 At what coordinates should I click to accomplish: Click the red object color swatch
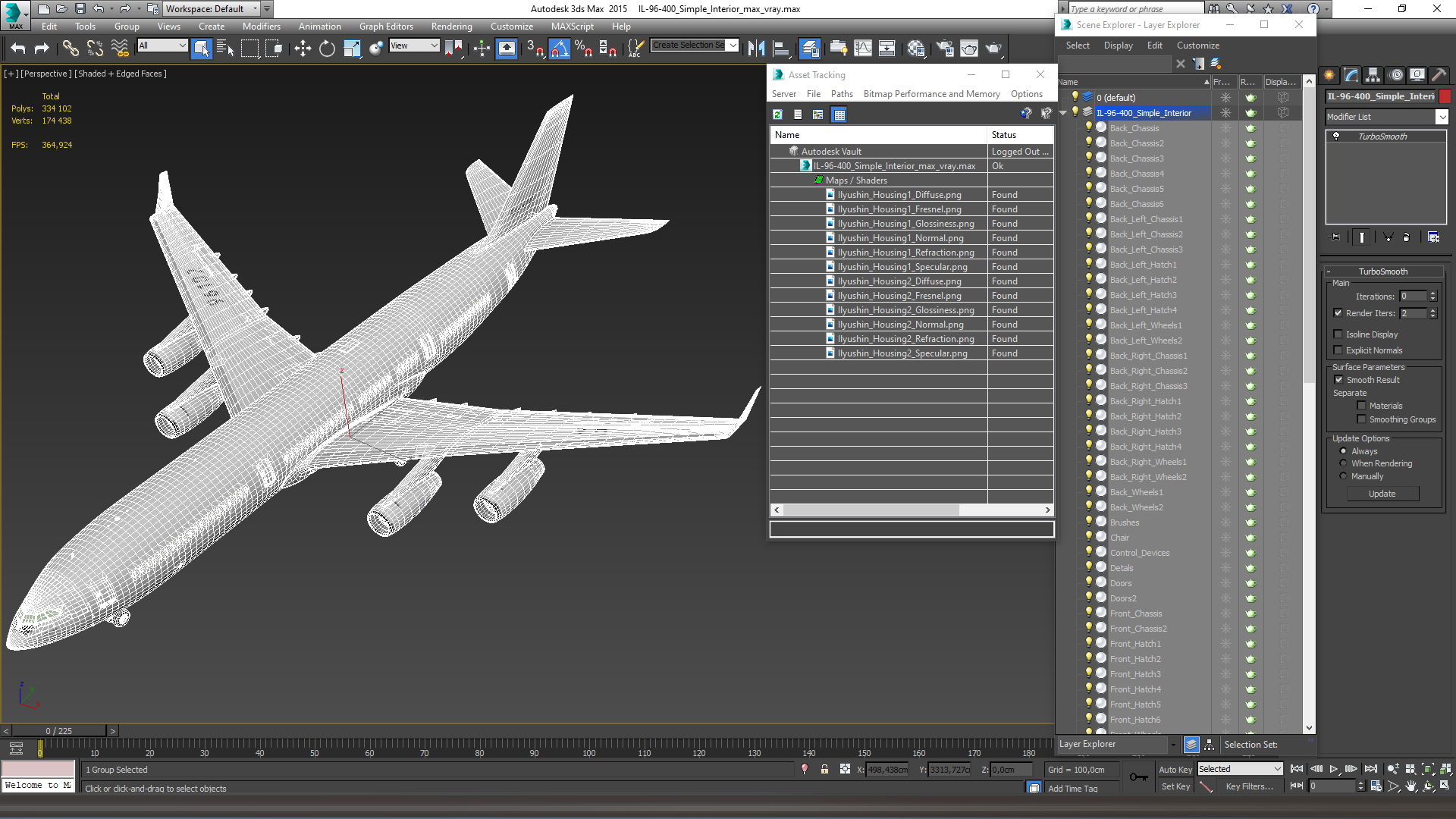click(1445, 96)
